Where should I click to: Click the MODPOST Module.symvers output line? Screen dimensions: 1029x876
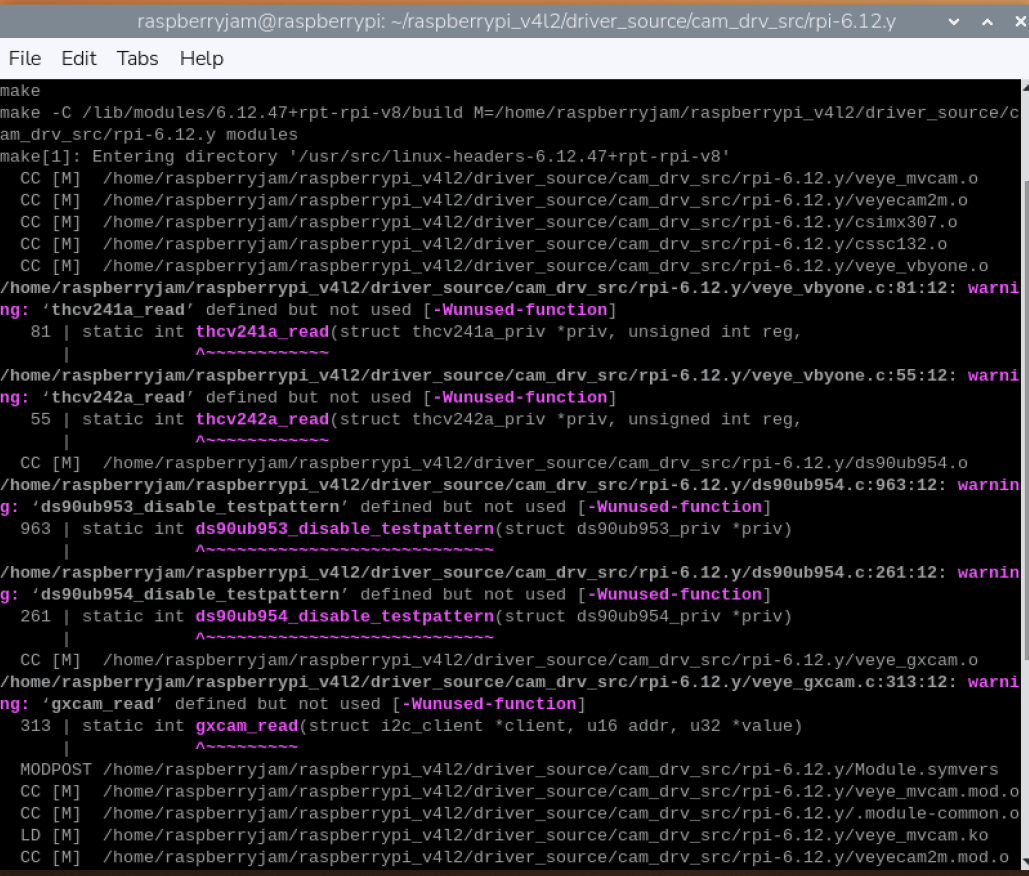tap(509, 770)
